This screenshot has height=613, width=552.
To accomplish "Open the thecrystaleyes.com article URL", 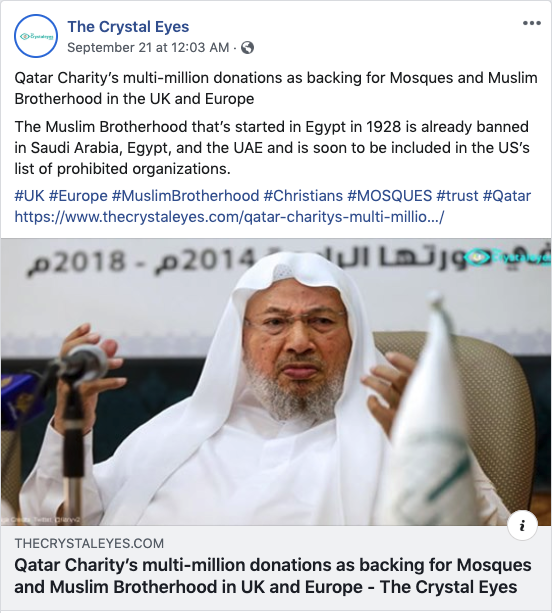I will 229,217.
